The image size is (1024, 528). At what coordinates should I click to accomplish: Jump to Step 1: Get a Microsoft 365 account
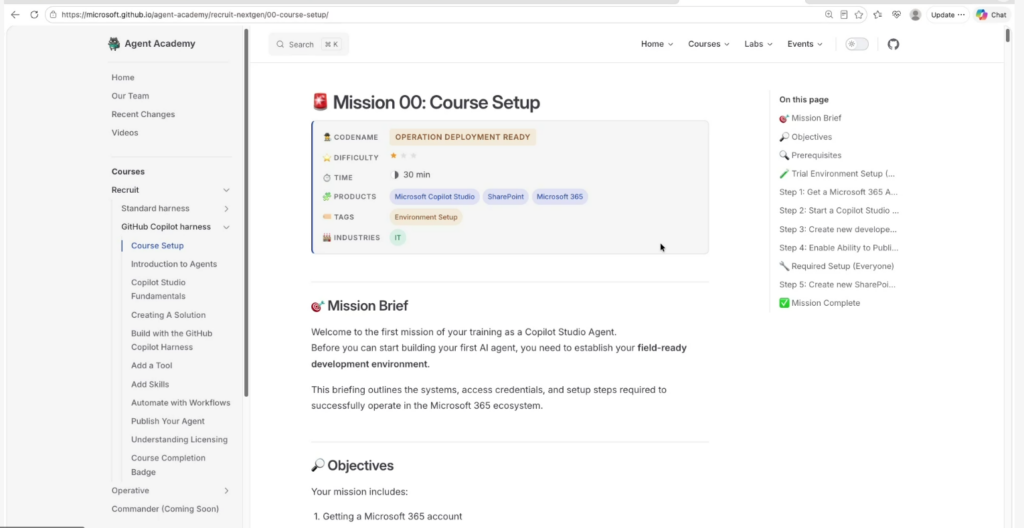coord(838,192)
